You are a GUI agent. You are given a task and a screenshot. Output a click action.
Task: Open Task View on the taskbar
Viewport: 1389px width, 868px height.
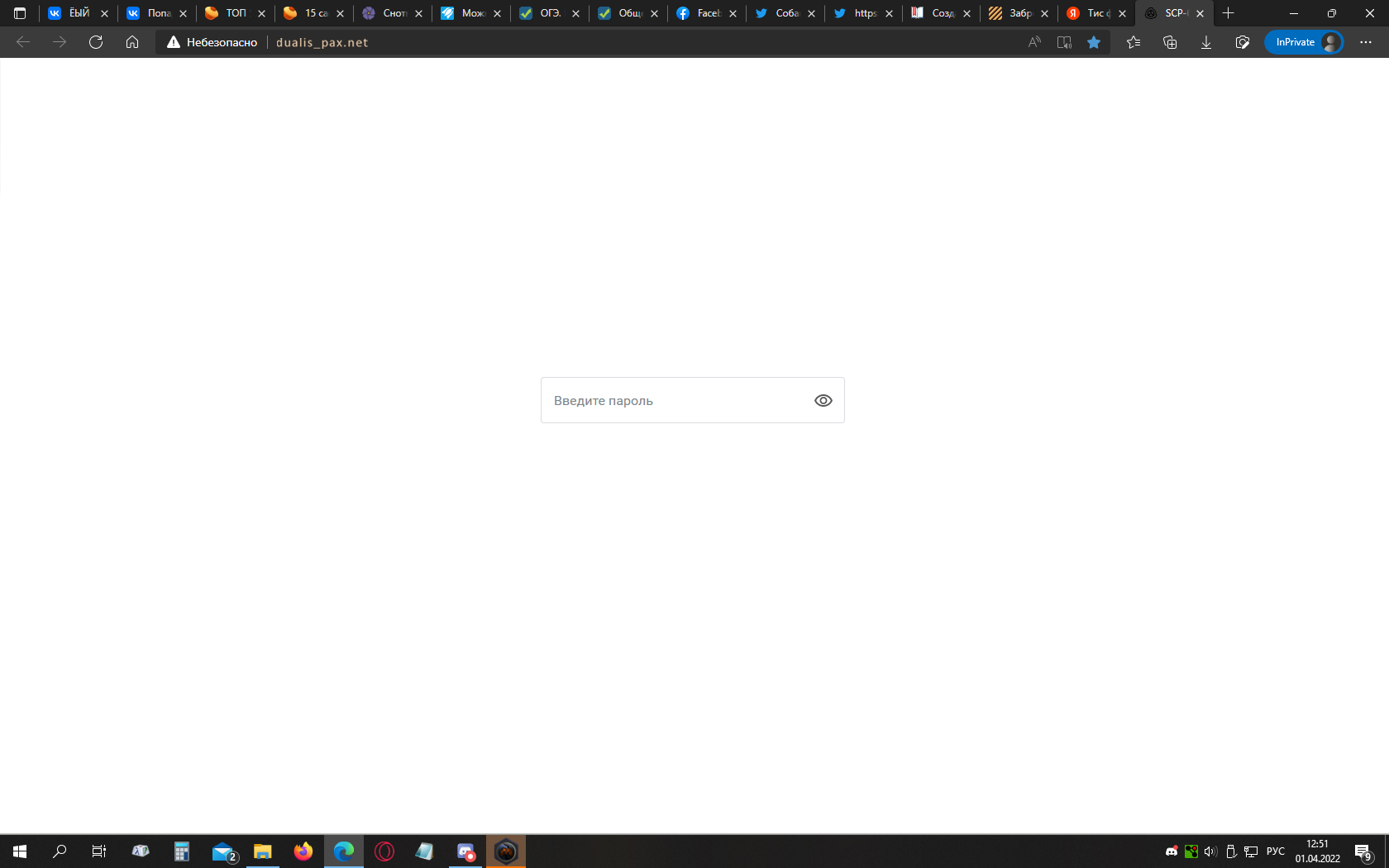(x=99, y=851)
